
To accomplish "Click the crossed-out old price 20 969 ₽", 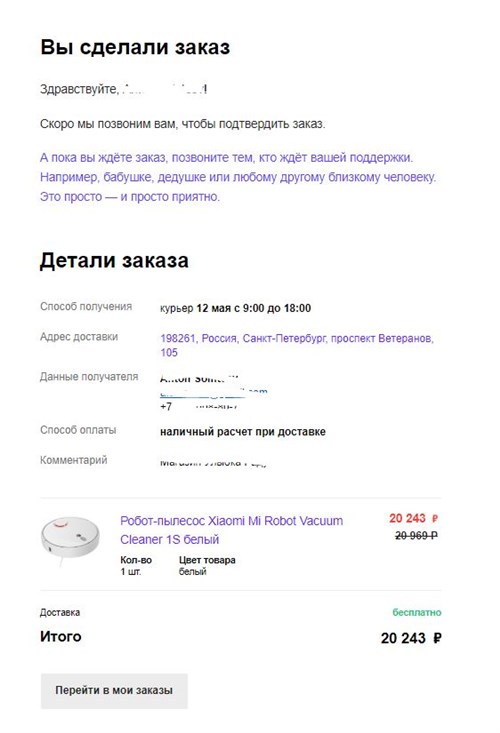I will (x=416, y=536).
